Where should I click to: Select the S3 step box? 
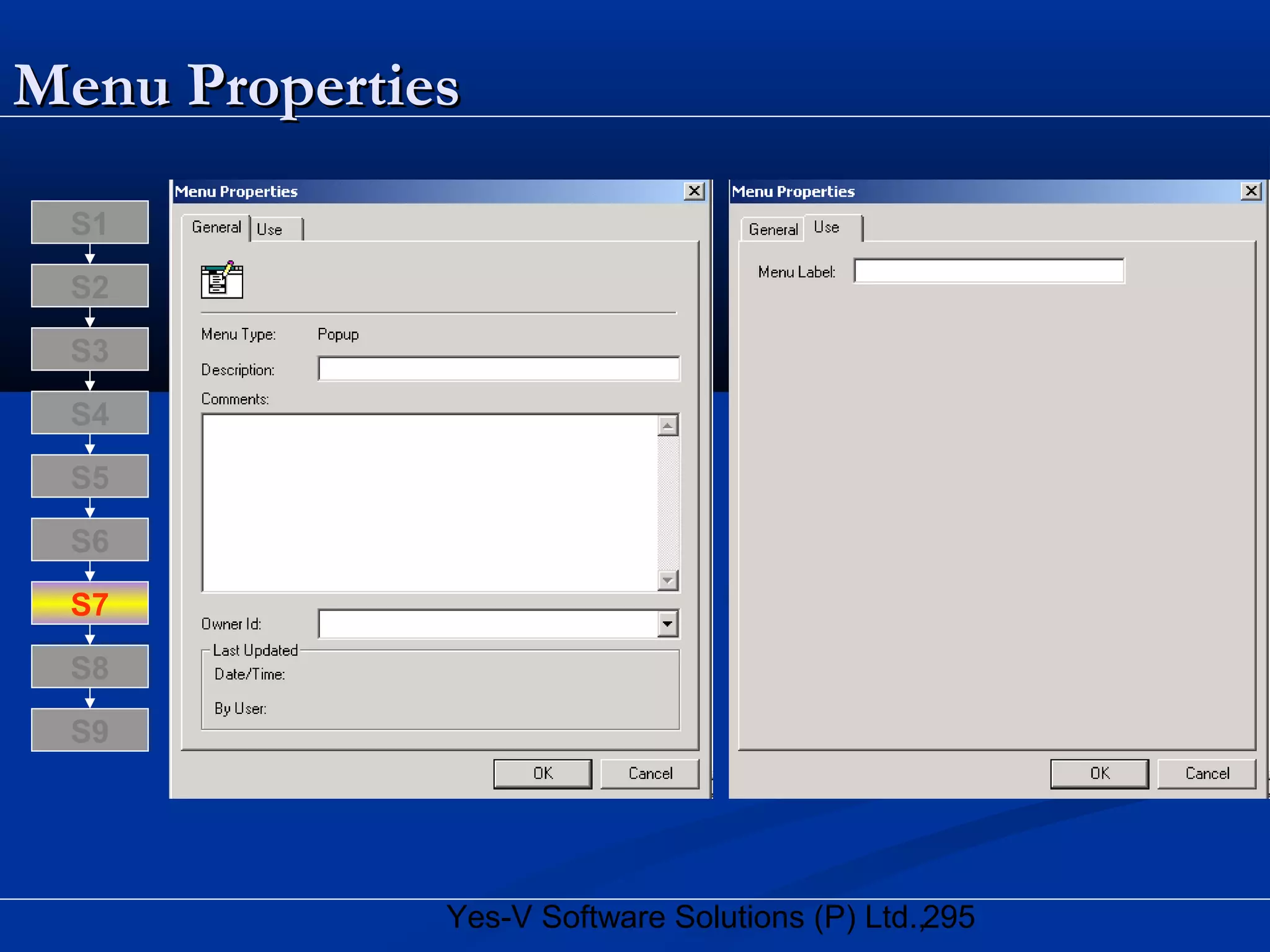90,349
